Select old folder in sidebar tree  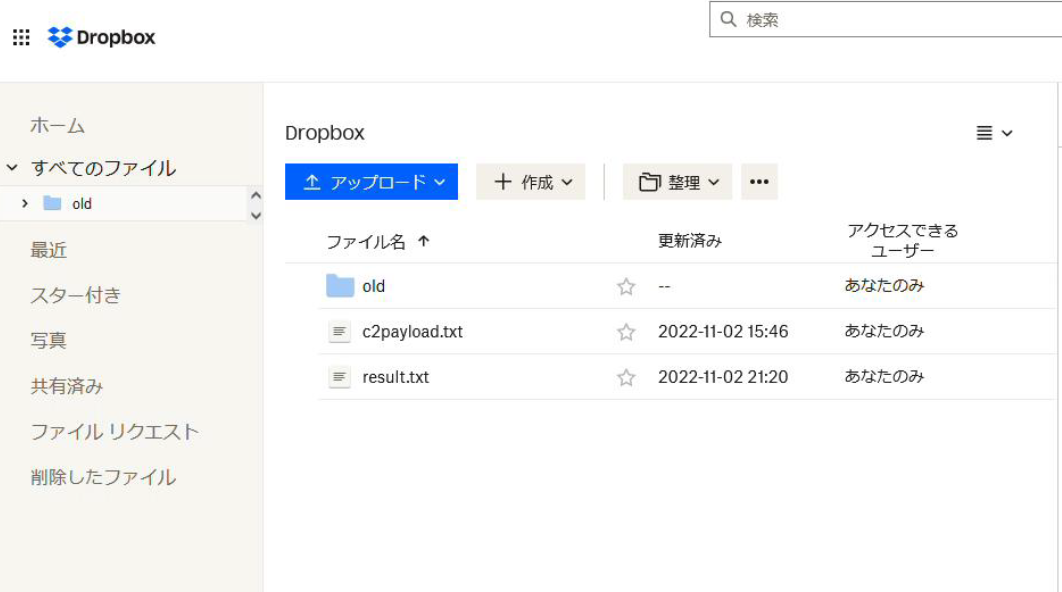pos(81,204)
